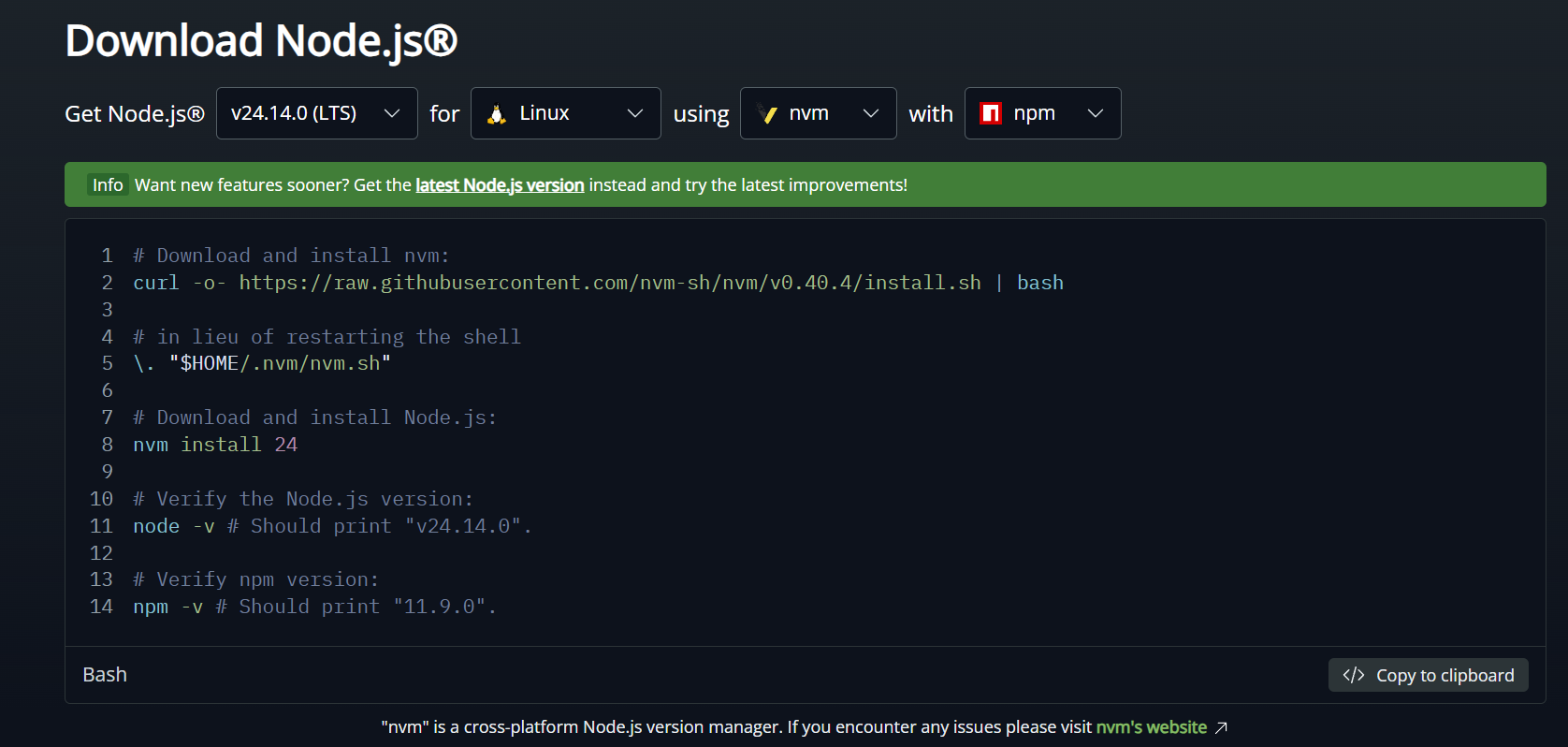Click the '# Download and install nvm:' comment
This screenshot has width=1568, height=747.
(291, 256)
